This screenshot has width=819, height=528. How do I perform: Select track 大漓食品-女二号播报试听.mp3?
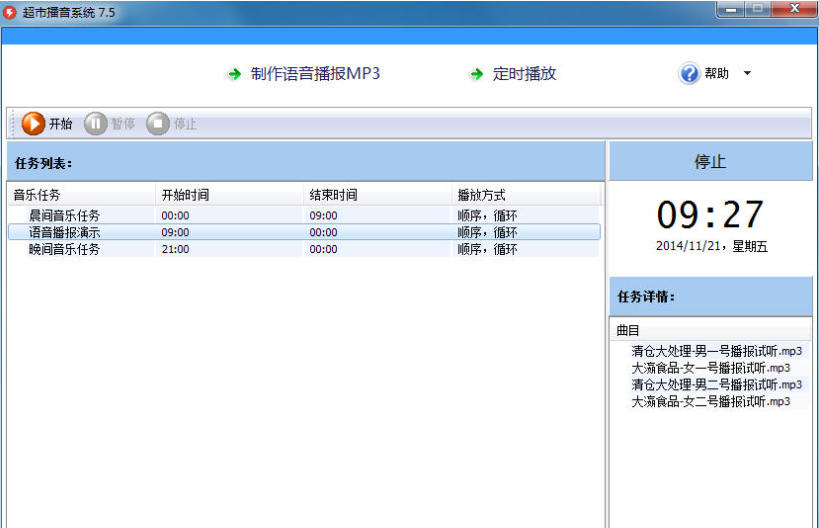click(711, 401)
